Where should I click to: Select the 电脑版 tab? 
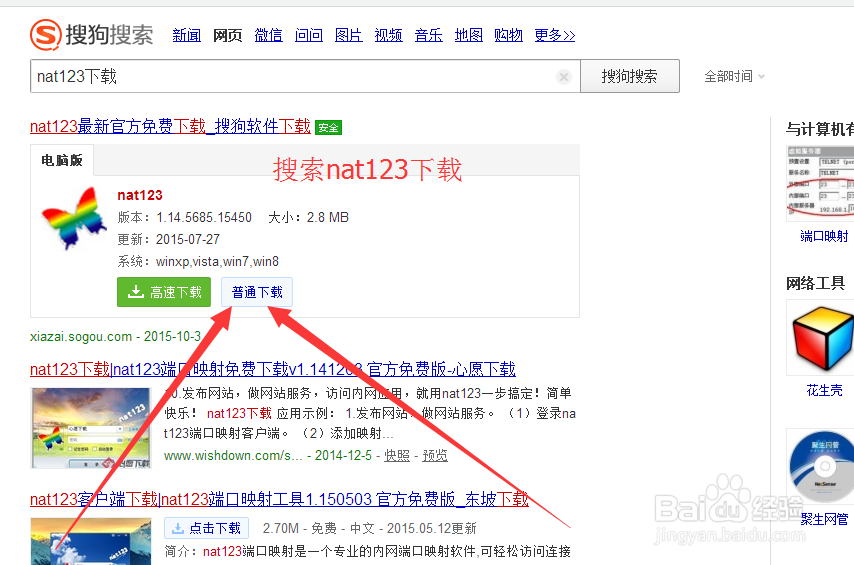pyautogui.click(x=62, y=160)
